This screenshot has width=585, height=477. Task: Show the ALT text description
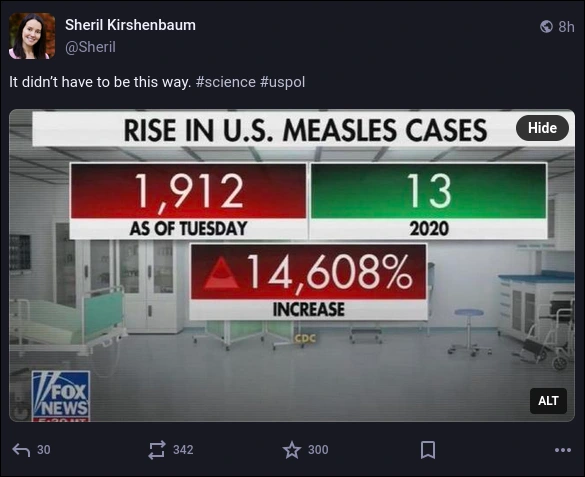pyautogui.click(x=548, y=401)
